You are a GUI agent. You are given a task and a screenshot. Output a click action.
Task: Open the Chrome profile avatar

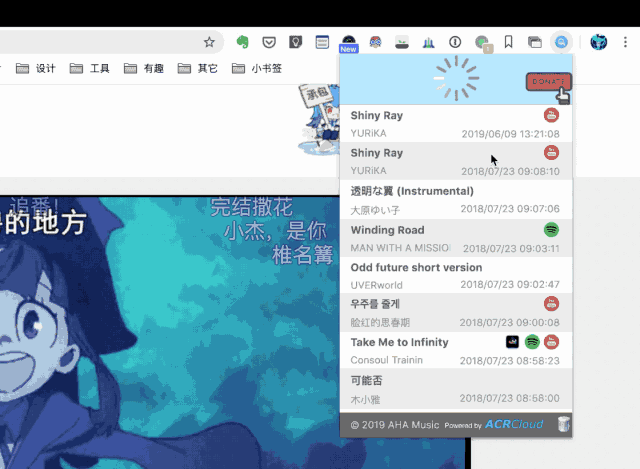[599, 42]
